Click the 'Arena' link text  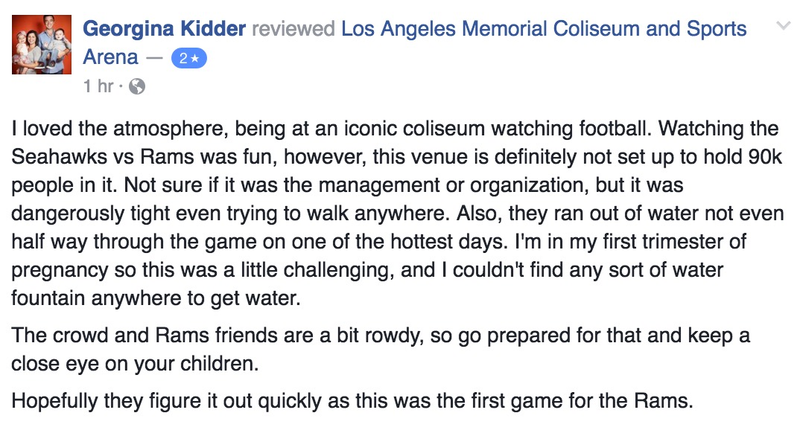coord(110,57)
